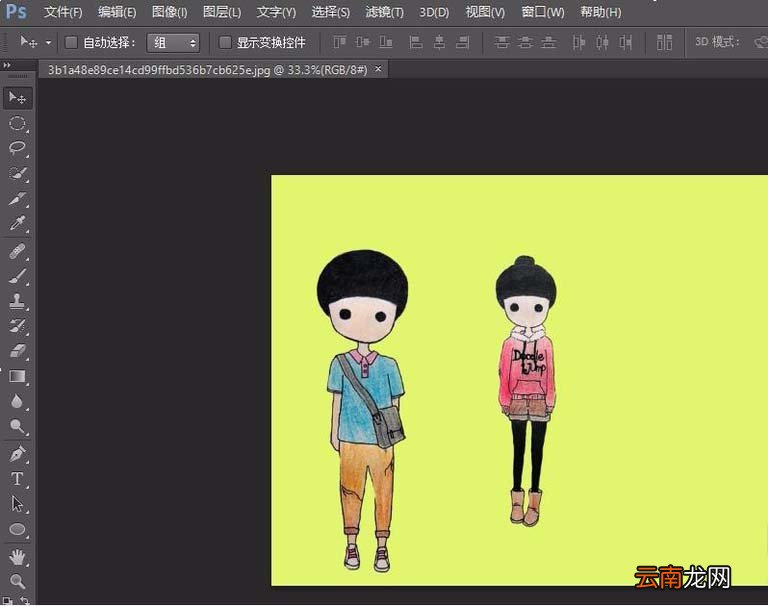Open the 文字(Y) menu

tap(276, 12)
